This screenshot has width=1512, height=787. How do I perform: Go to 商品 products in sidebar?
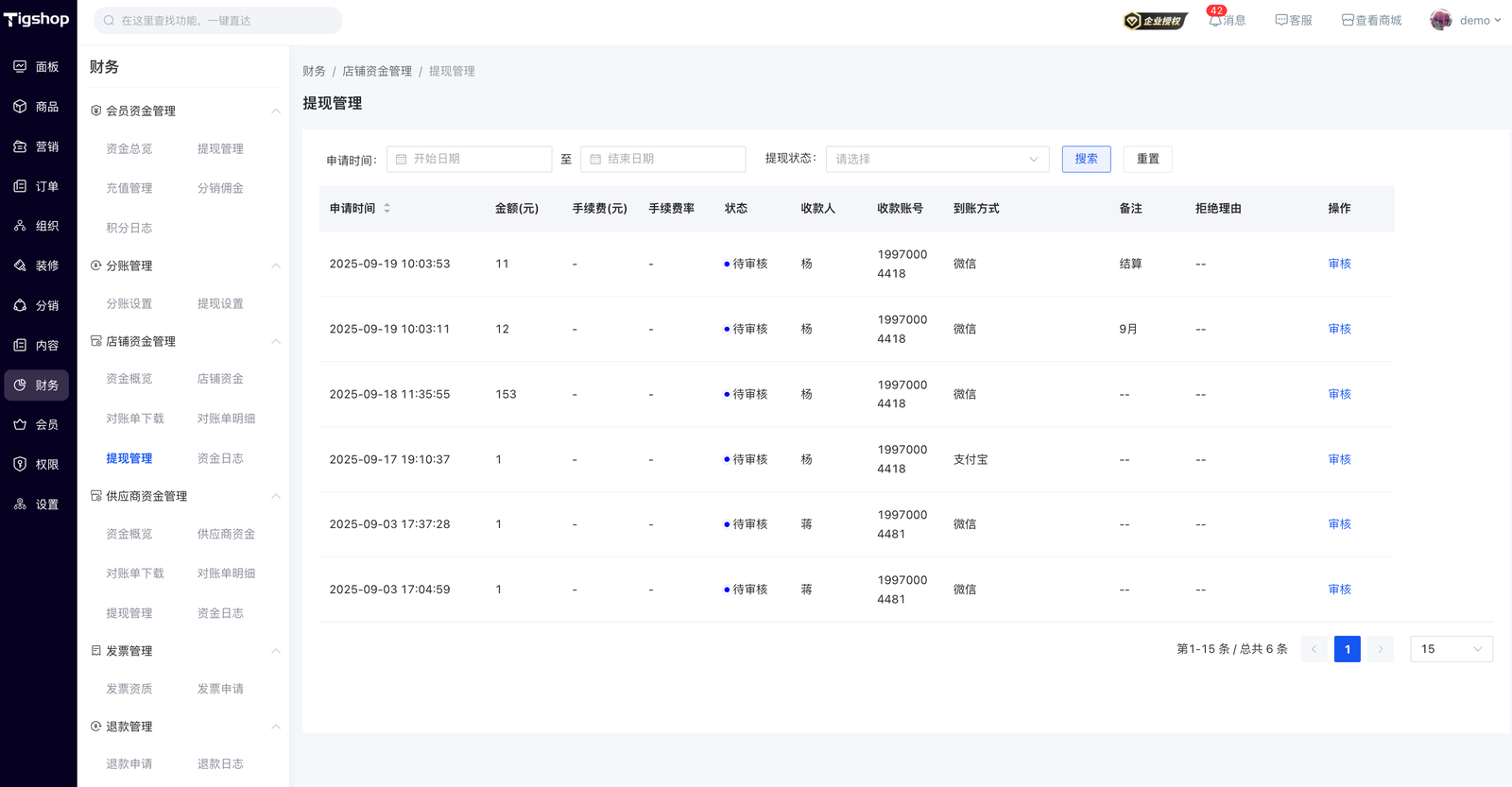coord(37,107)
